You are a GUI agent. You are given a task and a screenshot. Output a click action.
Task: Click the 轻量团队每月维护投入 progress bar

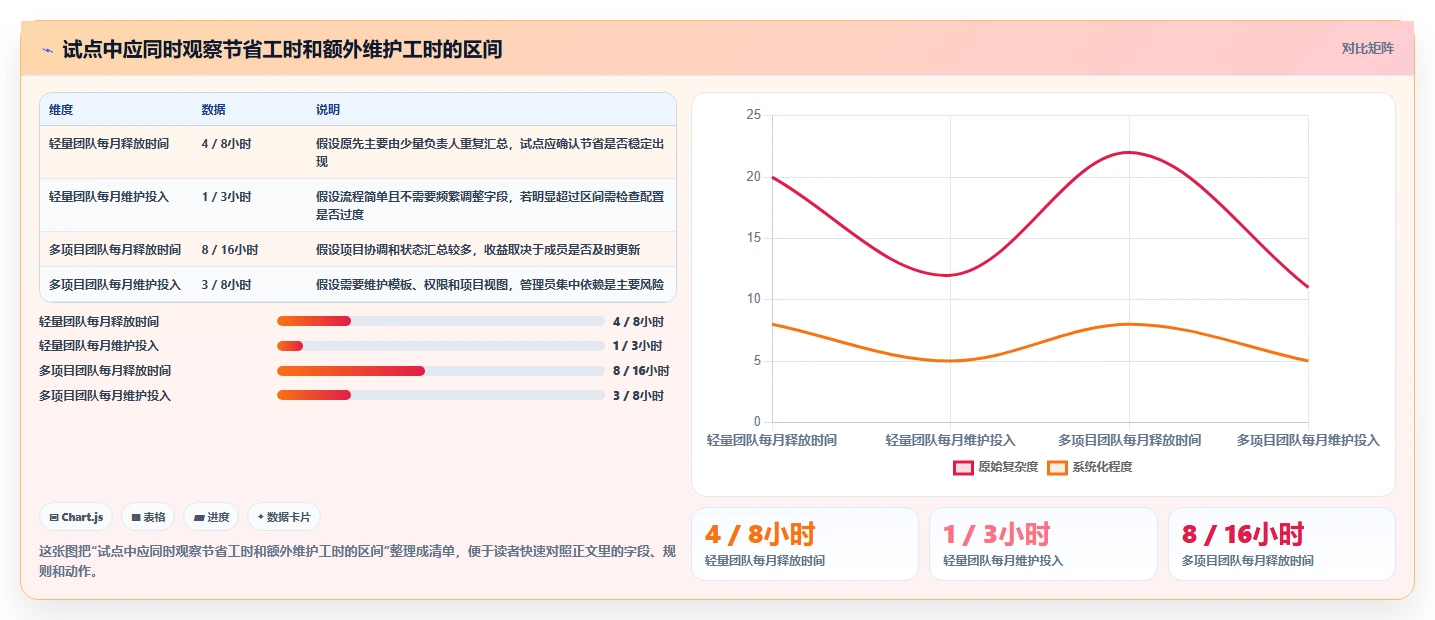coord(441,346)
